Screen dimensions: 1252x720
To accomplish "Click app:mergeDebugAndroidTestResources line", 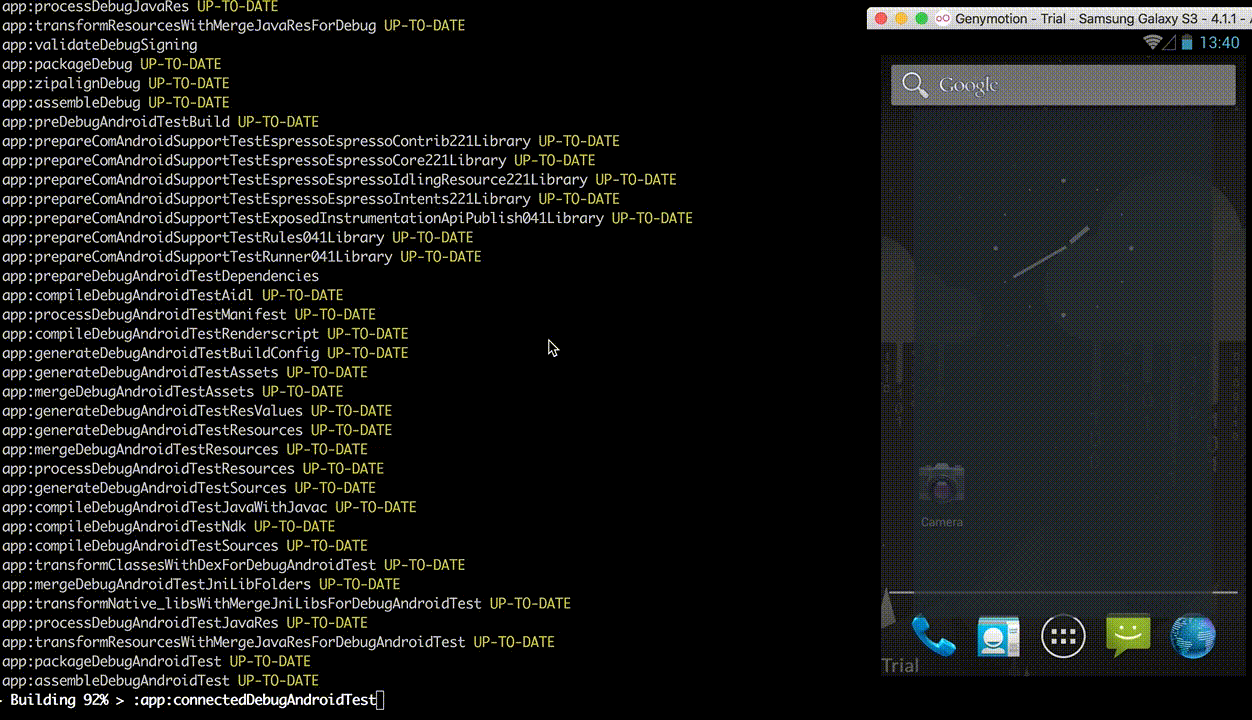I will (x=185, y=450).
